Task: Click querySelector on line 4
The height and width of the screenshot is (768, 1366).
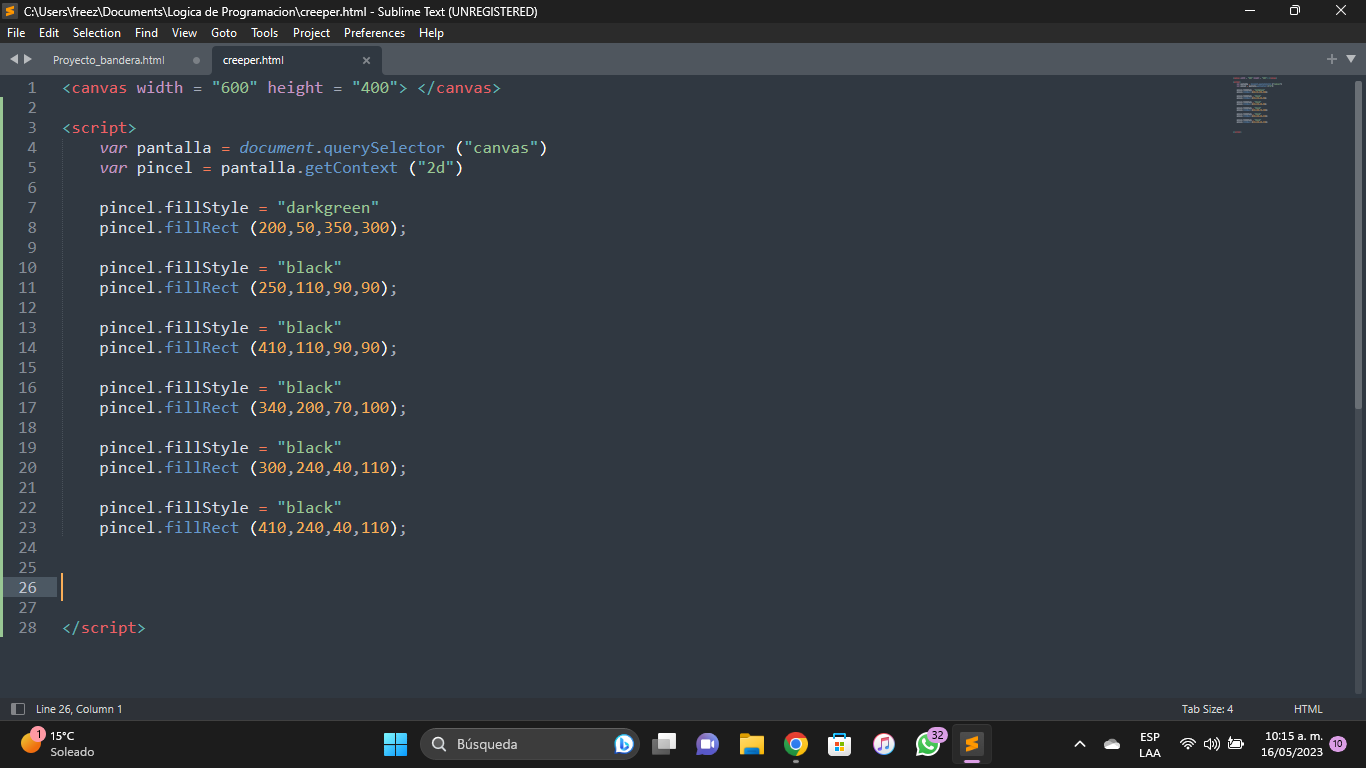Action: (x=384, y=148)
